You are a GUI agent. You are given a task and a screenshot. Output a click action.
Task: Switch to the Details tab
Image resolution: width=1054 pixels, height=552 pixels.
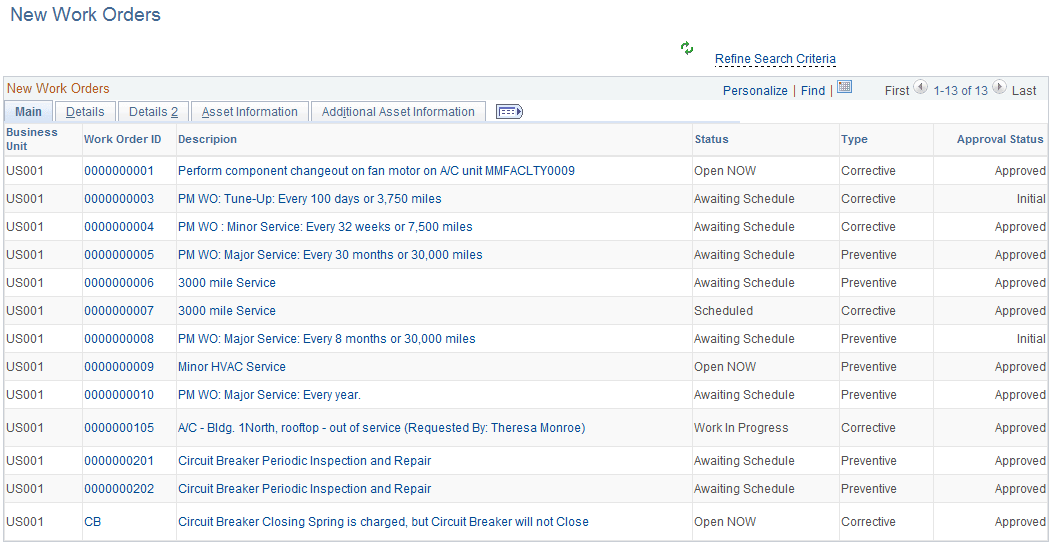pos(85,112)
